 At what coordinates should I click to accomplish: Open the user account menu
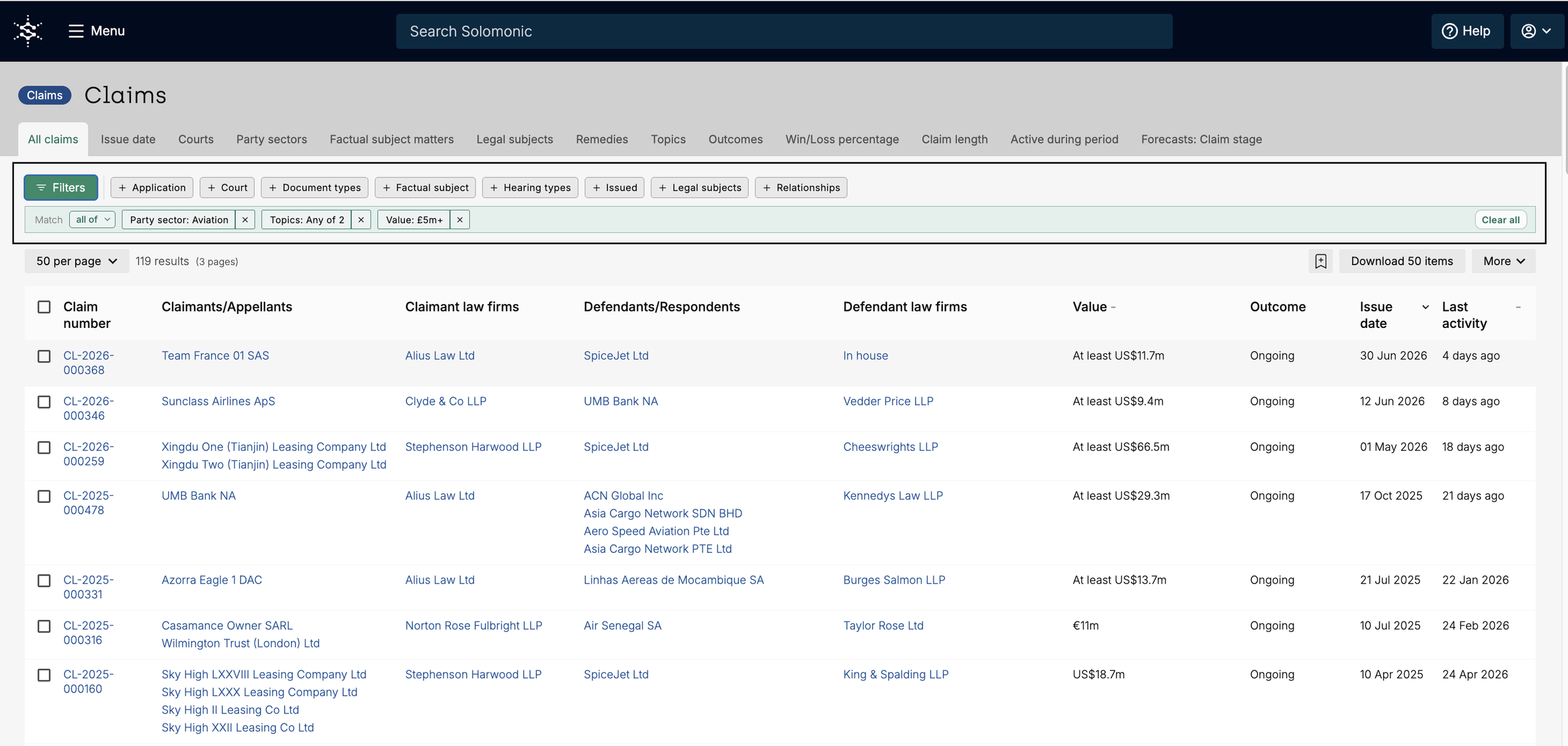click(x=1537, y=31)
